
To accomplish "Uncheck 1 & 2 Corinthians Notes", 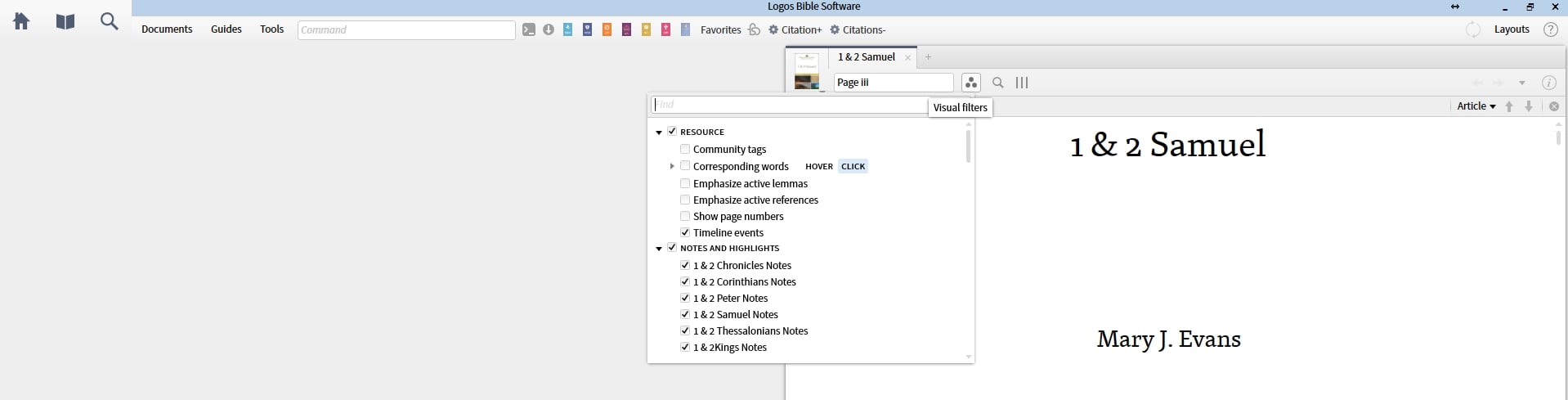I will tap(685, 281).
